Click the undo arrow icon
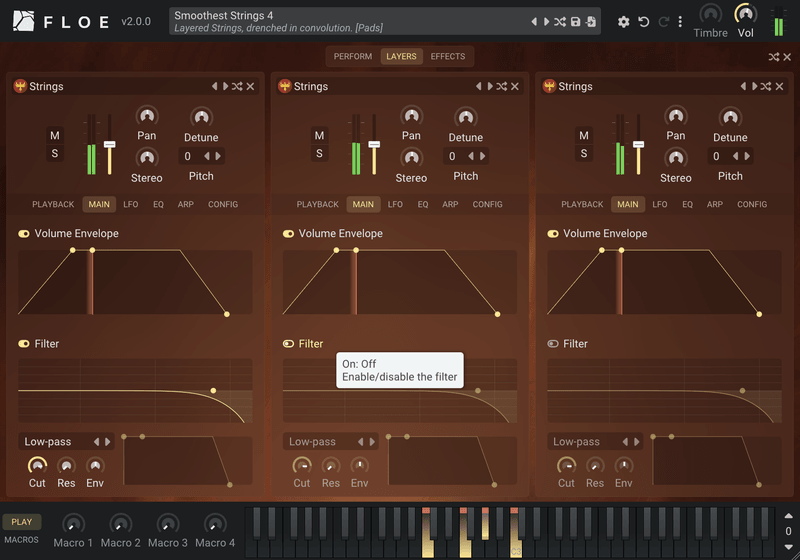This screenshot has height=560, width=800. [644, 22]
